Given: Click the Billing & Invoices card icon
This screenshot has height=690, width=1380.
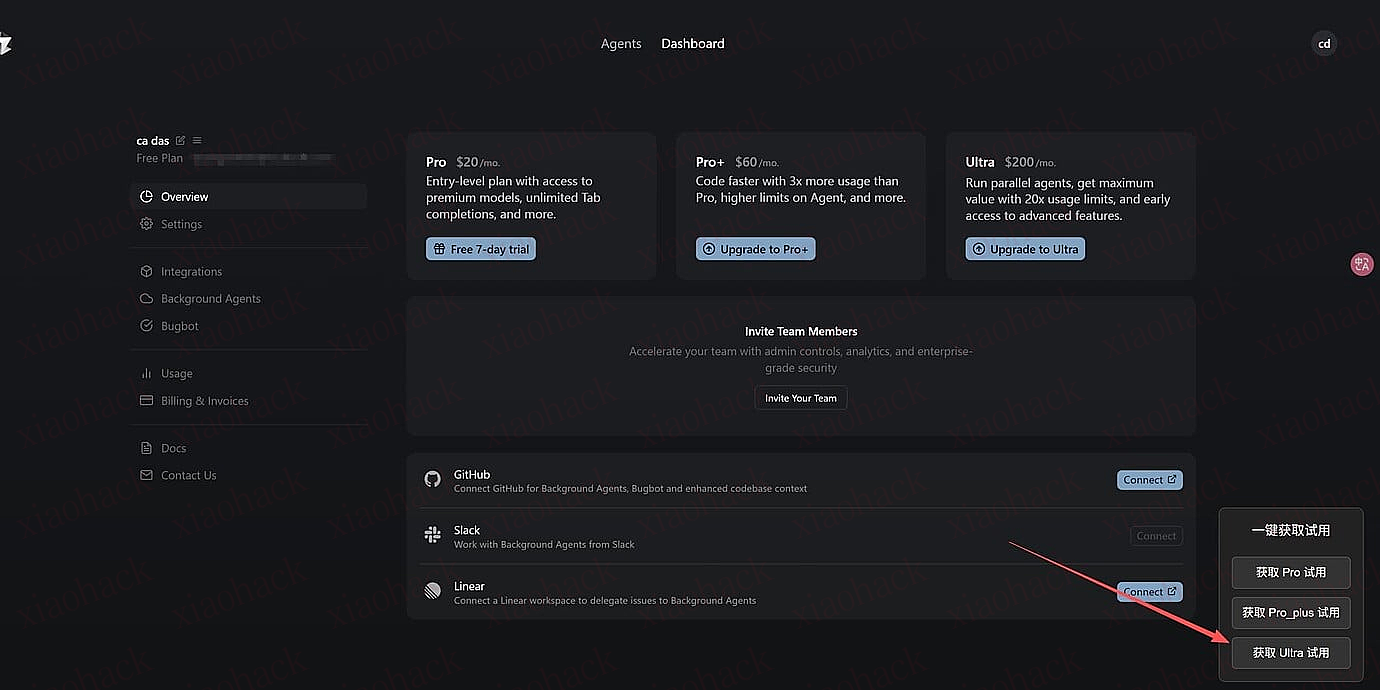Looking at the screenshot, I should [x=147, y=401].
